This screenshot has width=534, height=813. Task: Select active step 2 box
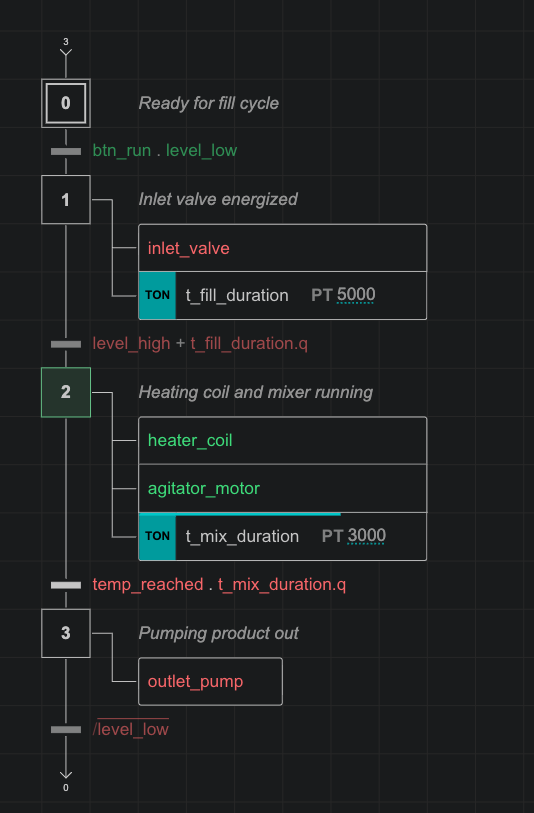click(66, 393)
